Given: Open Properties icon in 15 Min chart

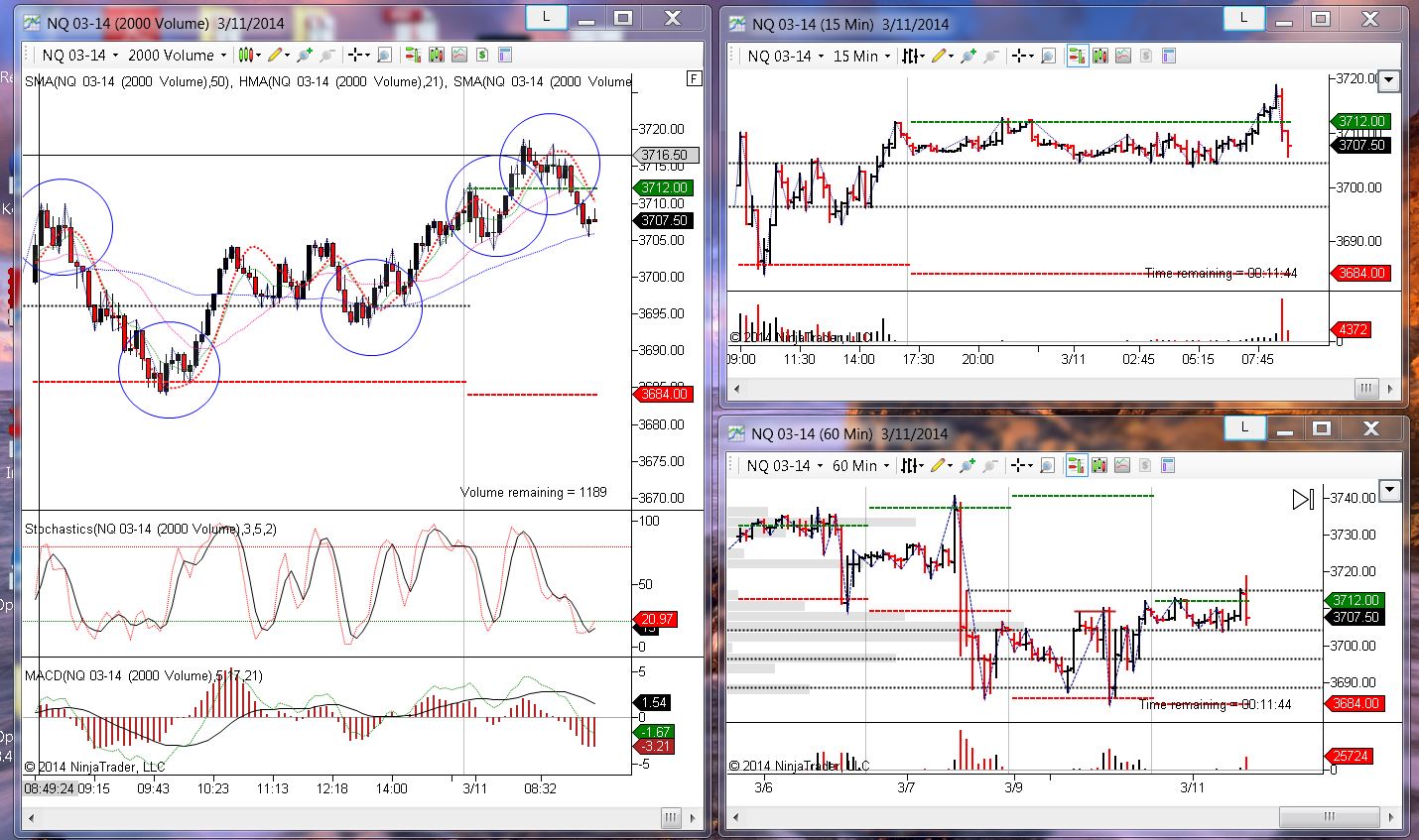Looking at the screenshot, I should pos(1169,57).
